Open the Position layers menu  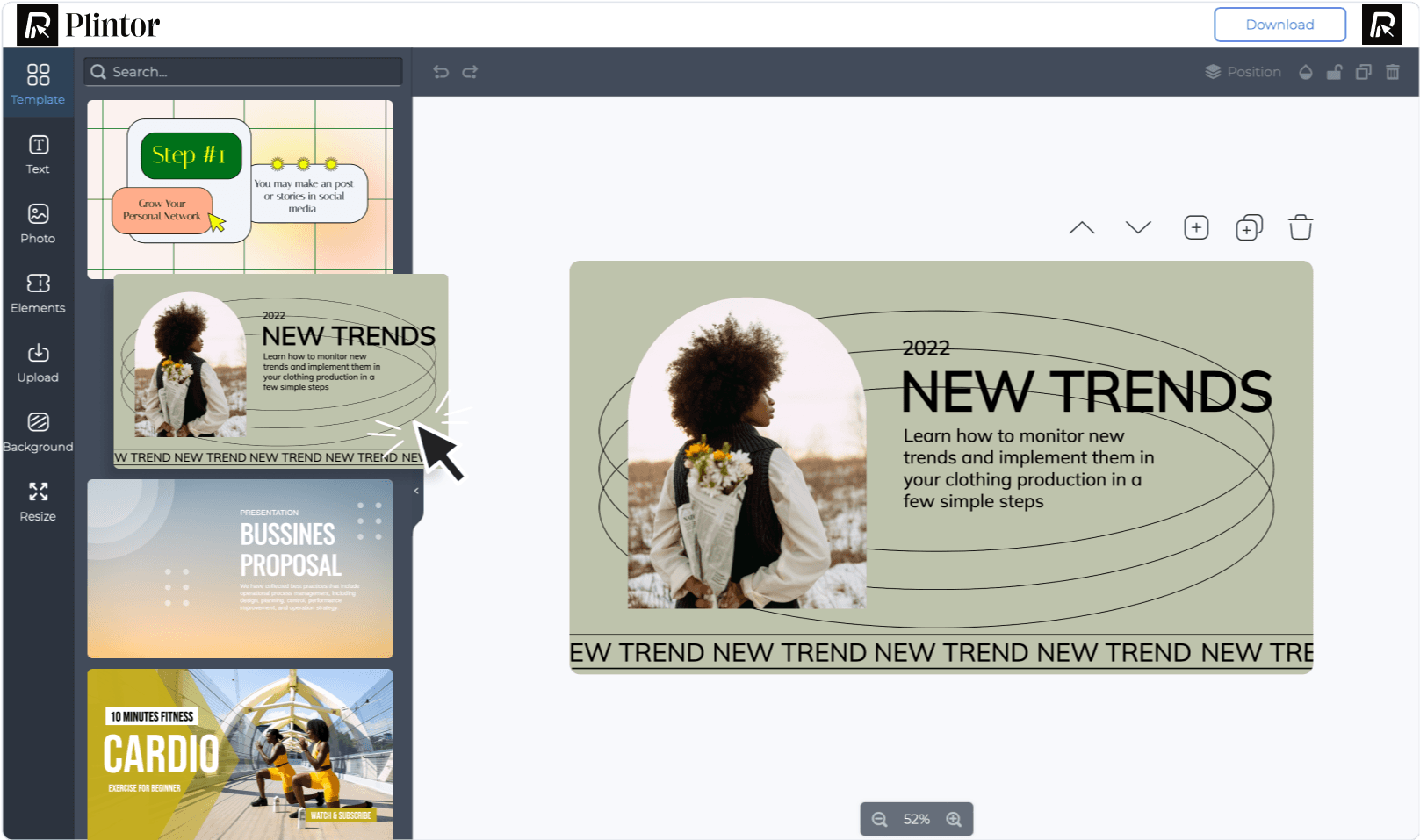point(1243,72)
